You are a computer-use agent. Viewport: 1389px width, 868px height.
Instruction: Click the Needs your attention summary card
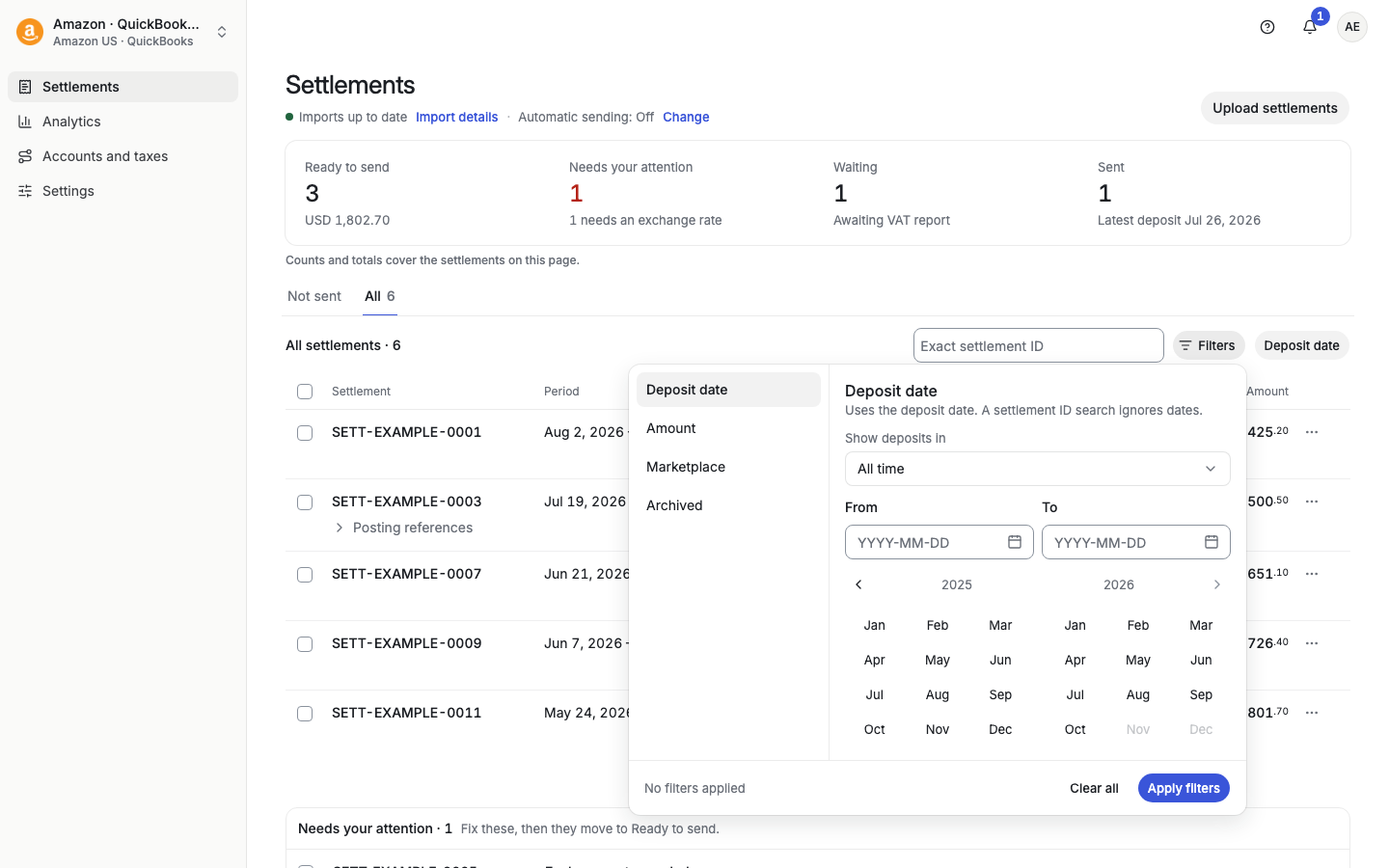(x=686, y=193)
